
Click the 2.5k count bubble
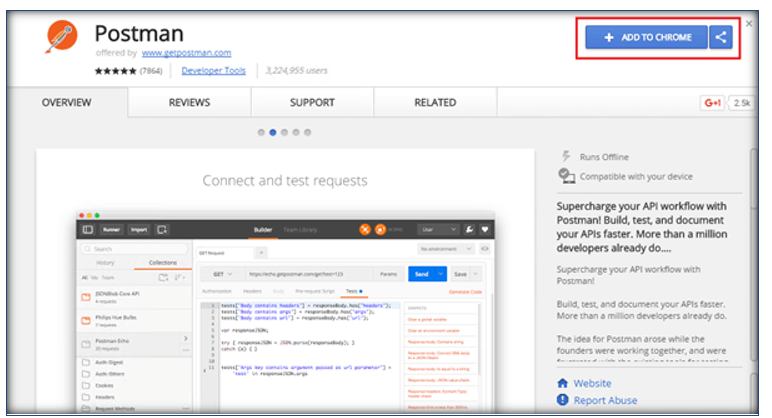pyautogui.click(x=741, y=103)
